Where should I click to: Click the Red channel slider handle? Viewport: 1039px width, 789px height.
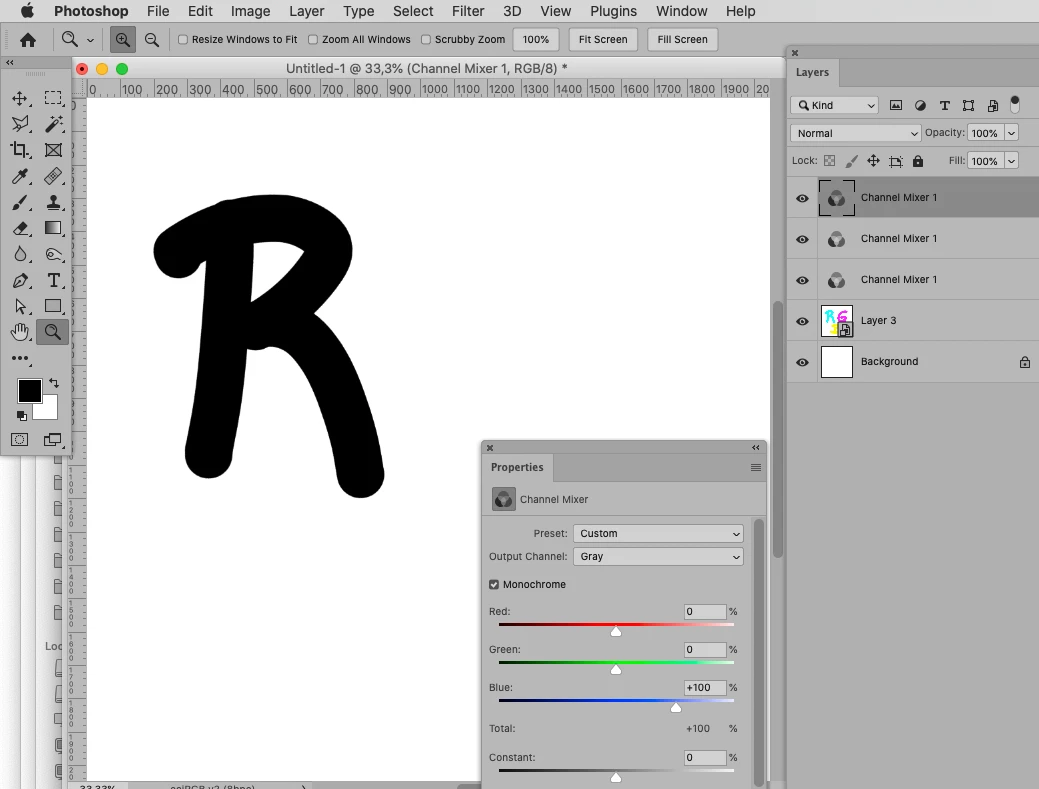coord(616,631)
